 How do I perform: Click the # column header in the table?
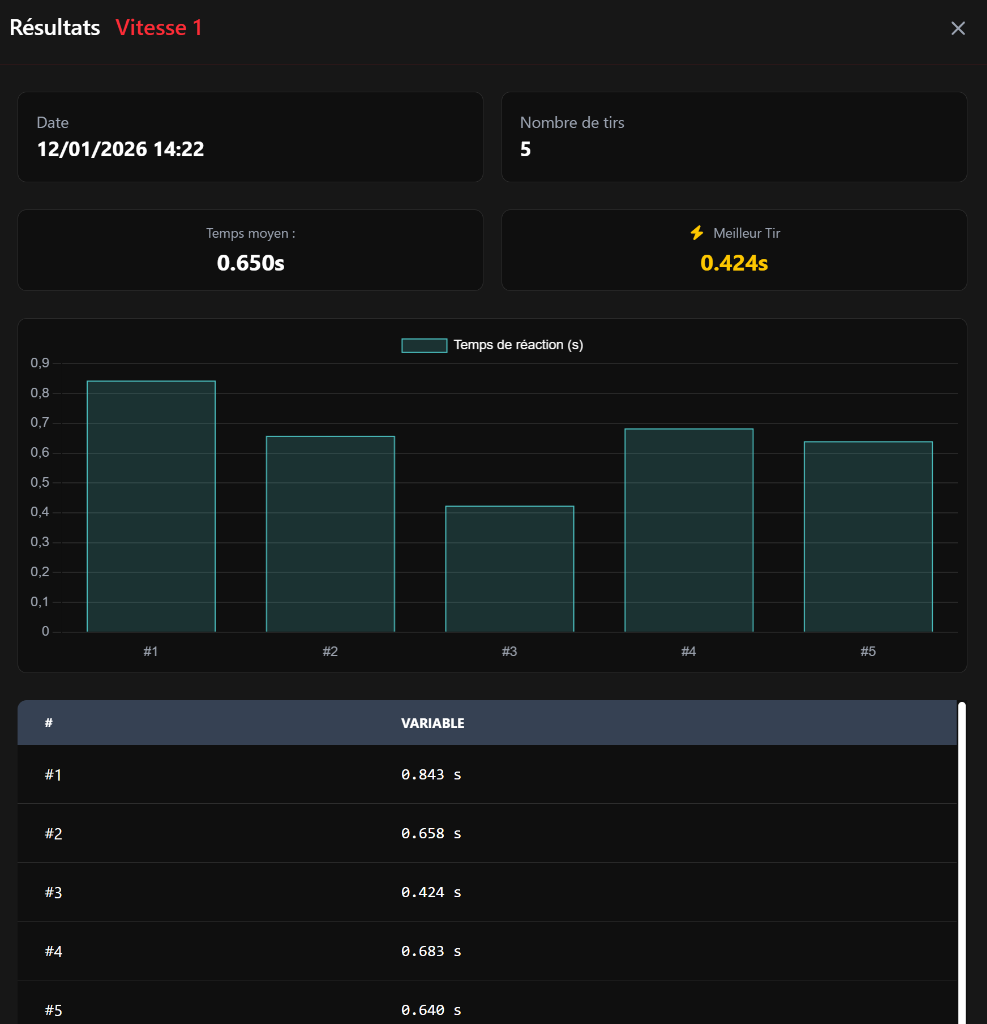(x=49, y=723)
